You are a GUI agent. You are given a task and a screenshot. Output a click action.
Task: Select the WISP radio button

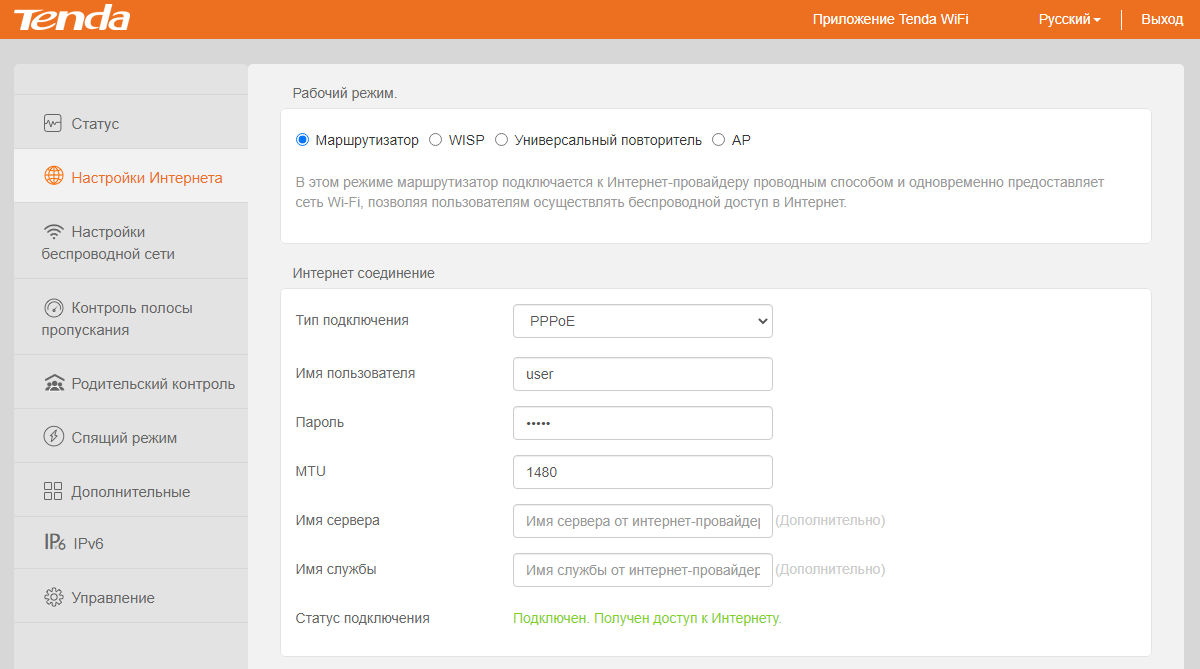tap(435, 140)
